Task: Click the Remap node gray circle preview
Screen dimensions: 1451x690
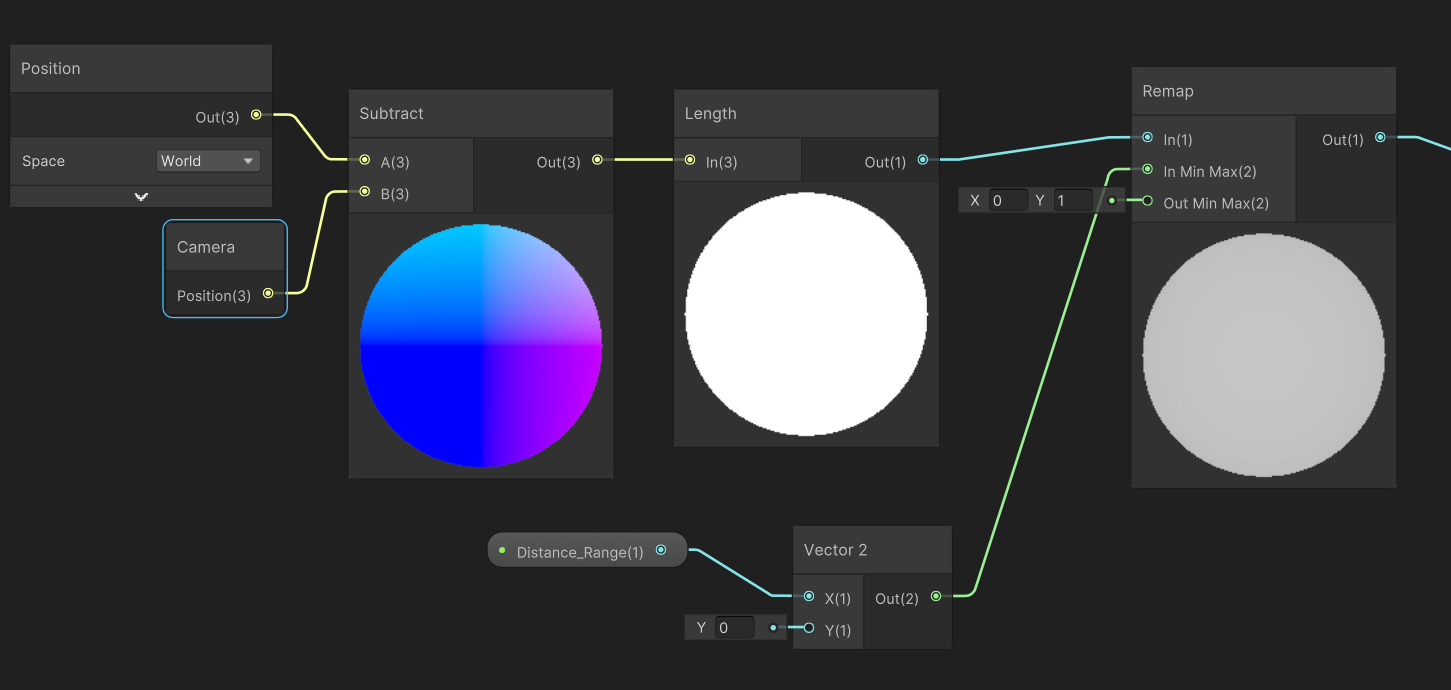Action: tap(1264, 355)
